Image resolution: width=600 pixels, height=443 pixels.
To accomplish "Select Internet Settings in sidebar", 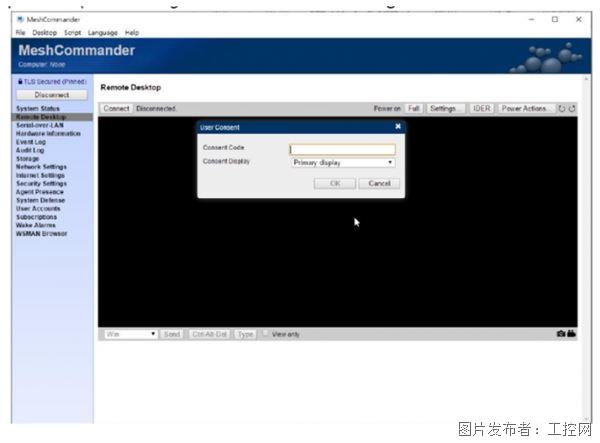I will pyautogui.click(x=40, y=175).
